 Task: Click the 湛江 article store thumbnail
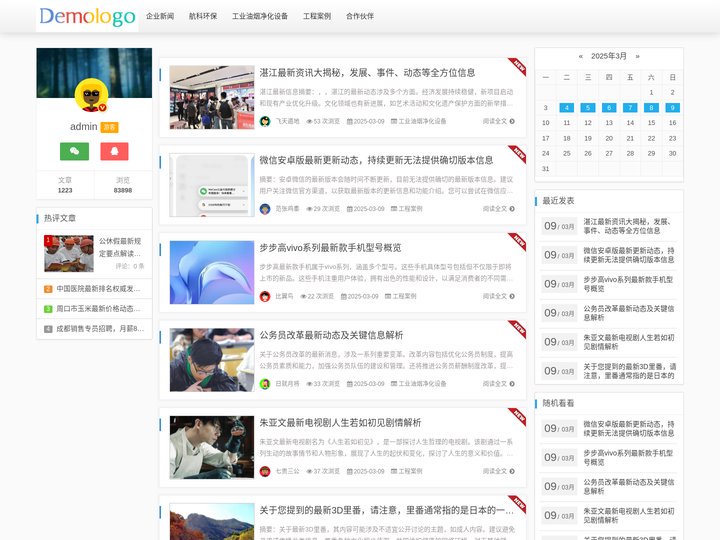click(212, 97)
